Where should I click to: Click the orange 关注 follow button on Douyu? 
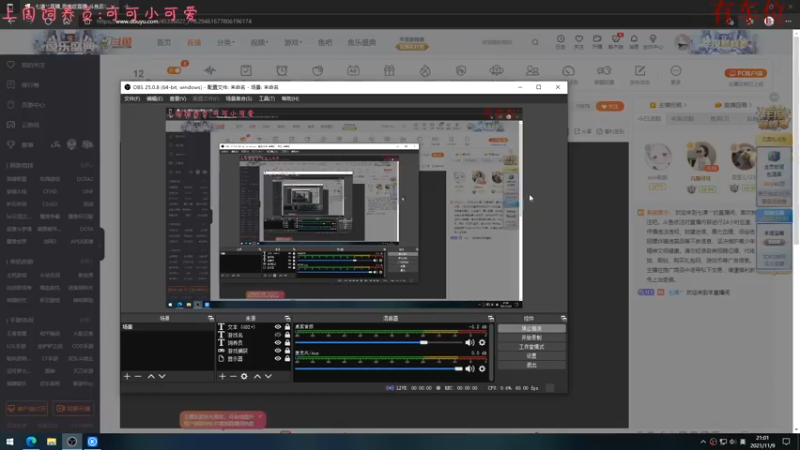610,107
